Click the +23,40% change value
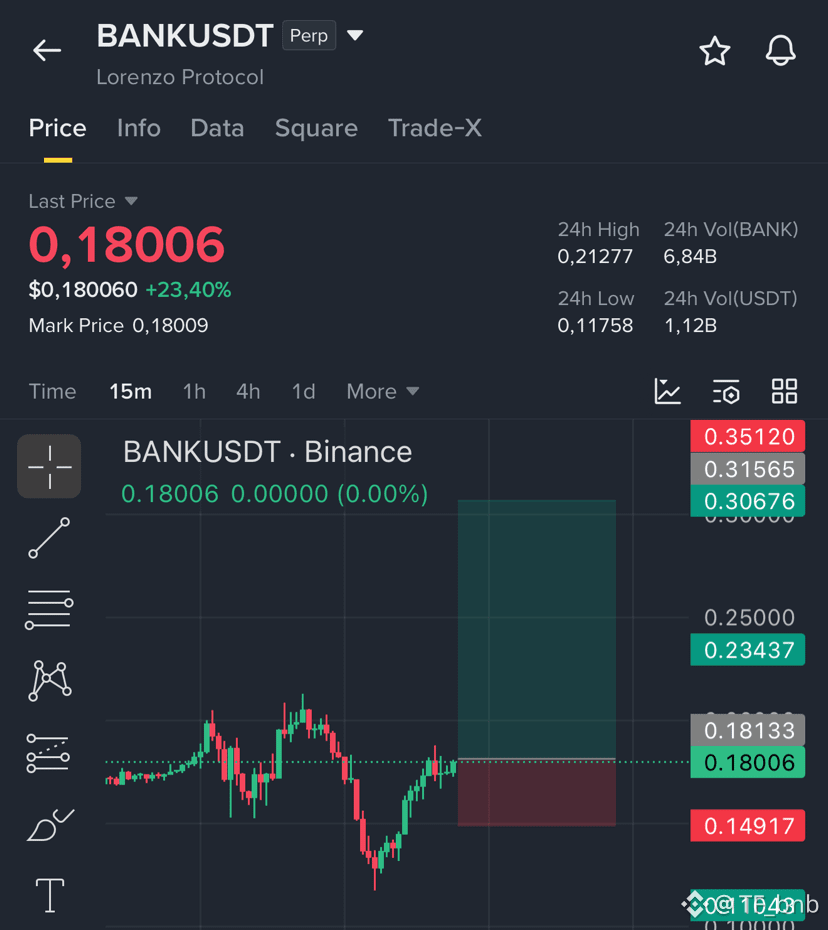Screen dimensions: 828x930 (x=188, y=290)
